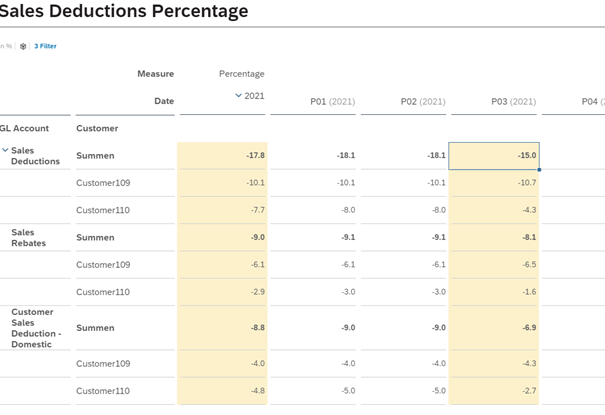Select the -6.9 cell in P03
The image size is (605, 415).
[494, 327]
